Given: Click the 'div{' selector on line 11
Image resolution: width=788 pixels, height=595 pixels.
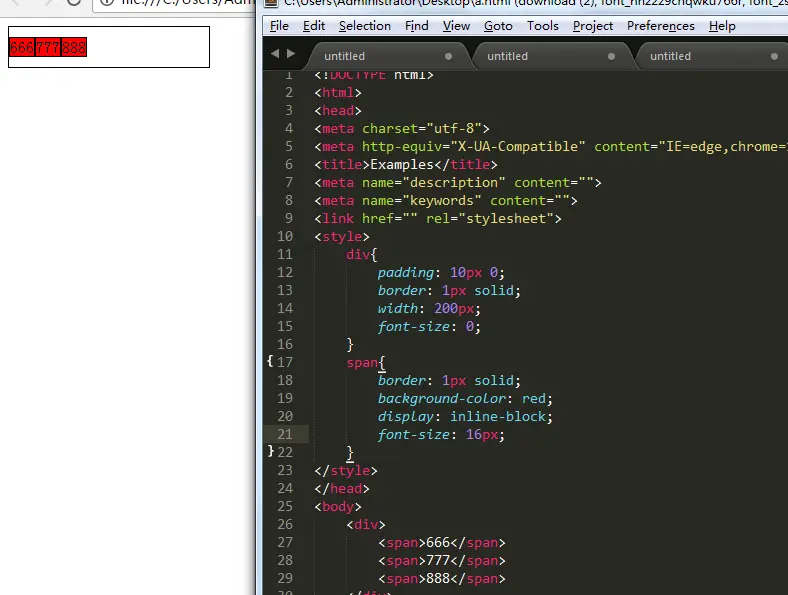Looking at the screenshot, I should 361,255.
